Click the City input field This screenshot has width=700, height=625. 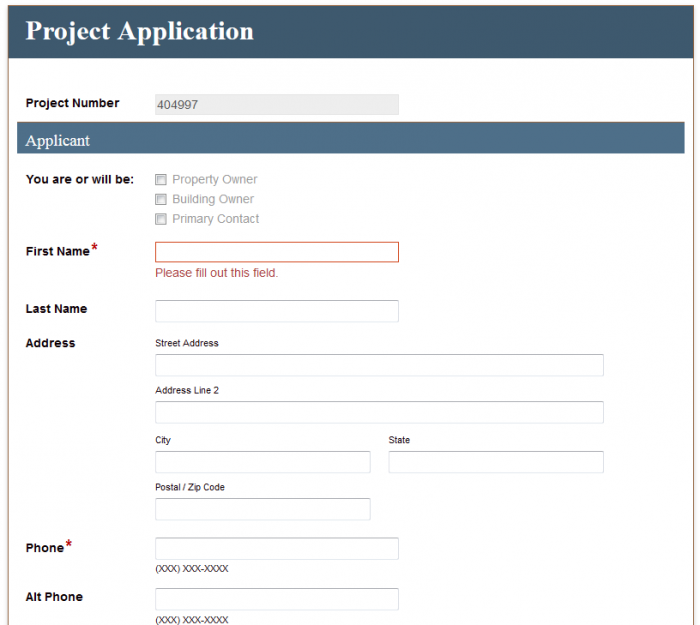point(262,462)
